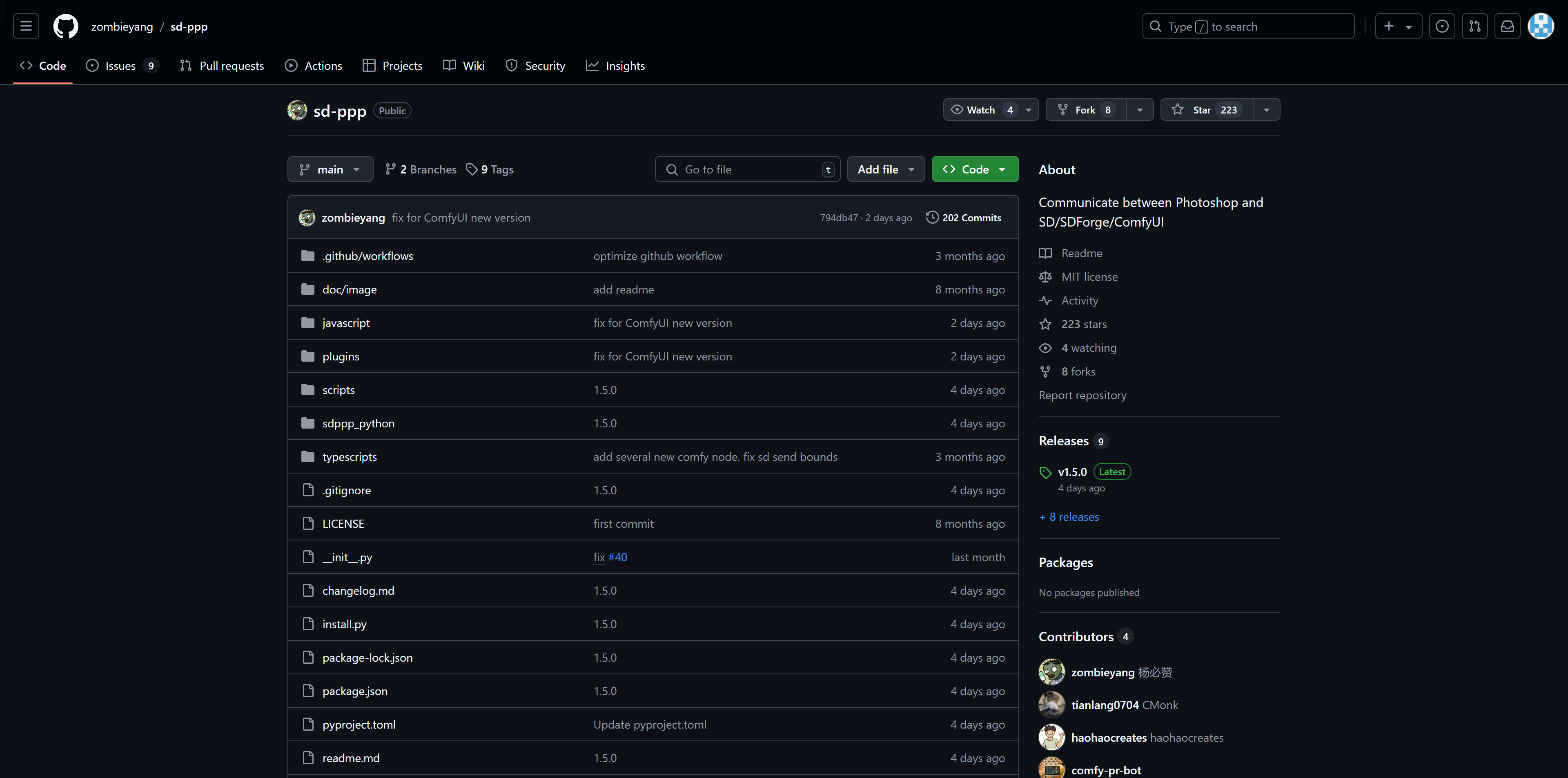
Task: Click zombieyang's commit author avatar
Action: point(307,217)
